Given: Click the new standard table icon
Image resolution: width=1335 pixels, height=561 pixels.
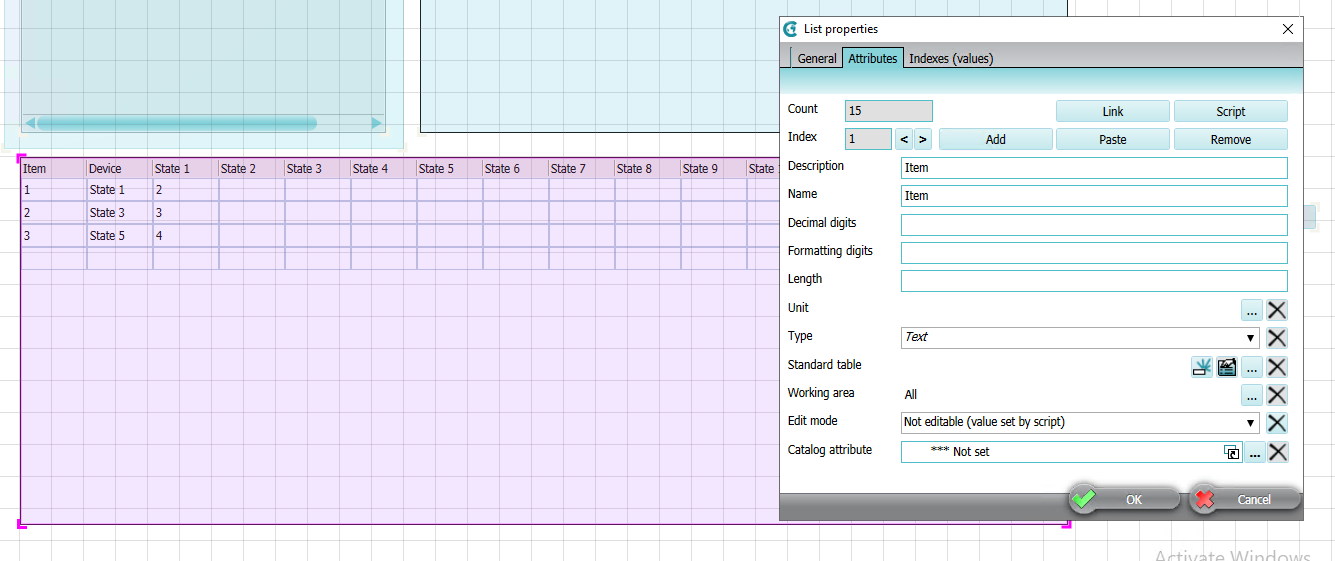Looking at the screenshot, I should pyautogui.click(x=1201, y=367).
